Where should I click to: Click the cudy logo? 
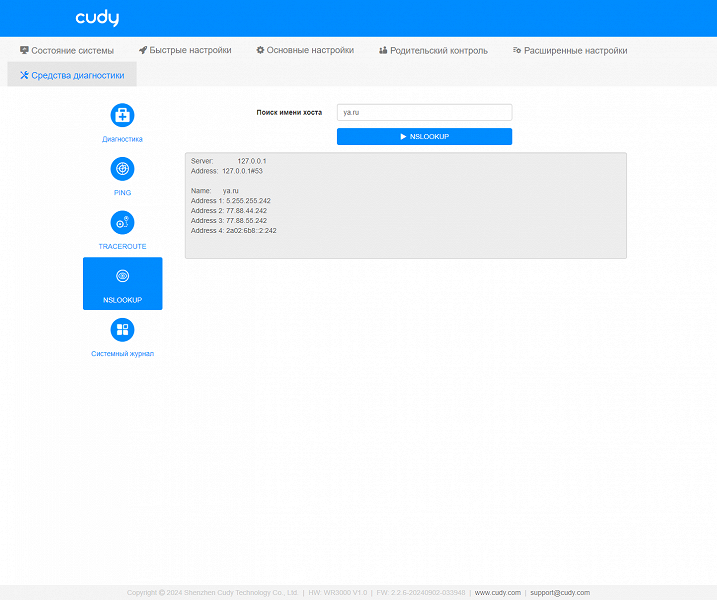(97, 18)
